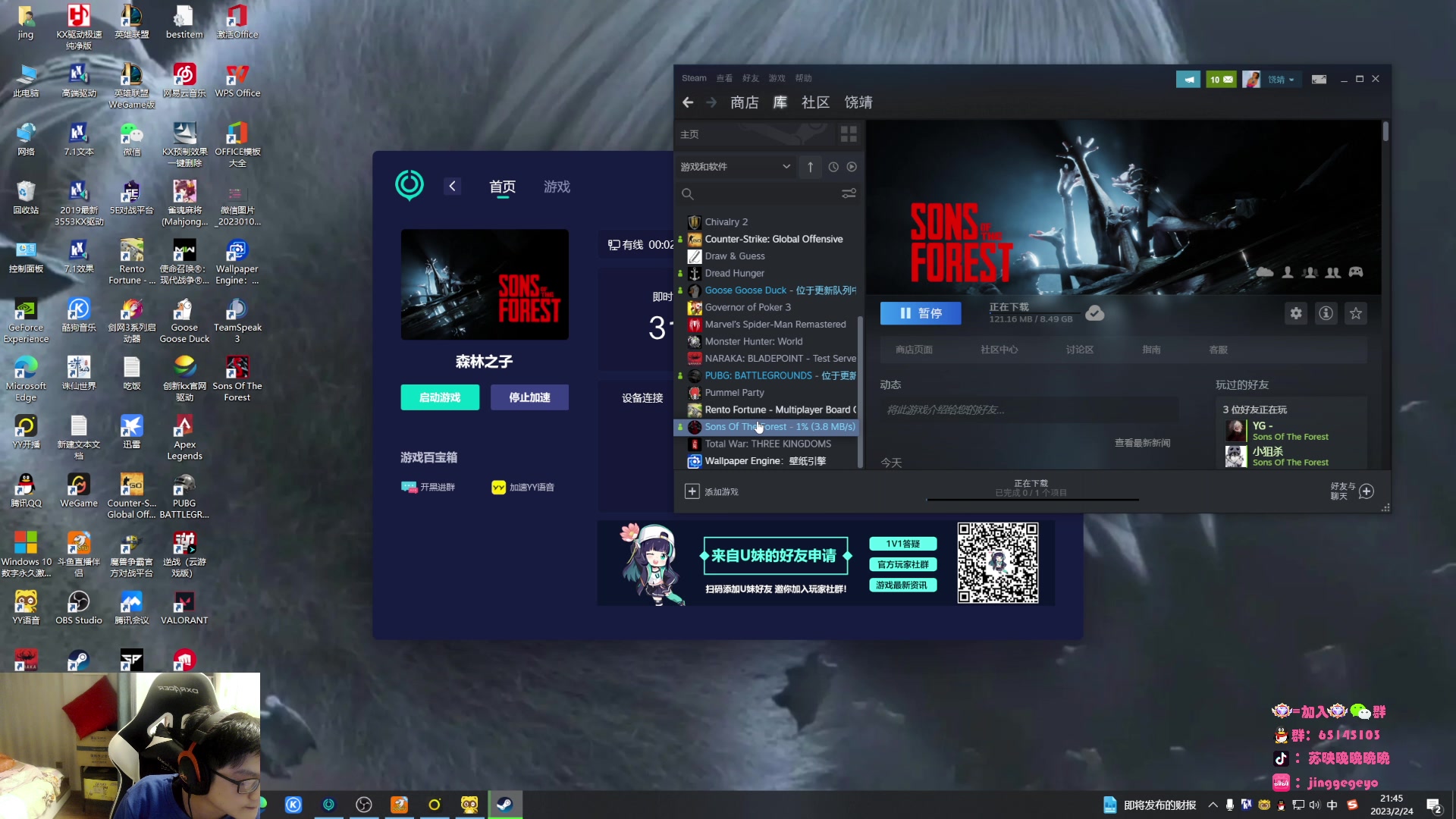Open the 社区中心 link
Image resolution: width=1456 pixels, height=819 pixels.
pos(999,350)
